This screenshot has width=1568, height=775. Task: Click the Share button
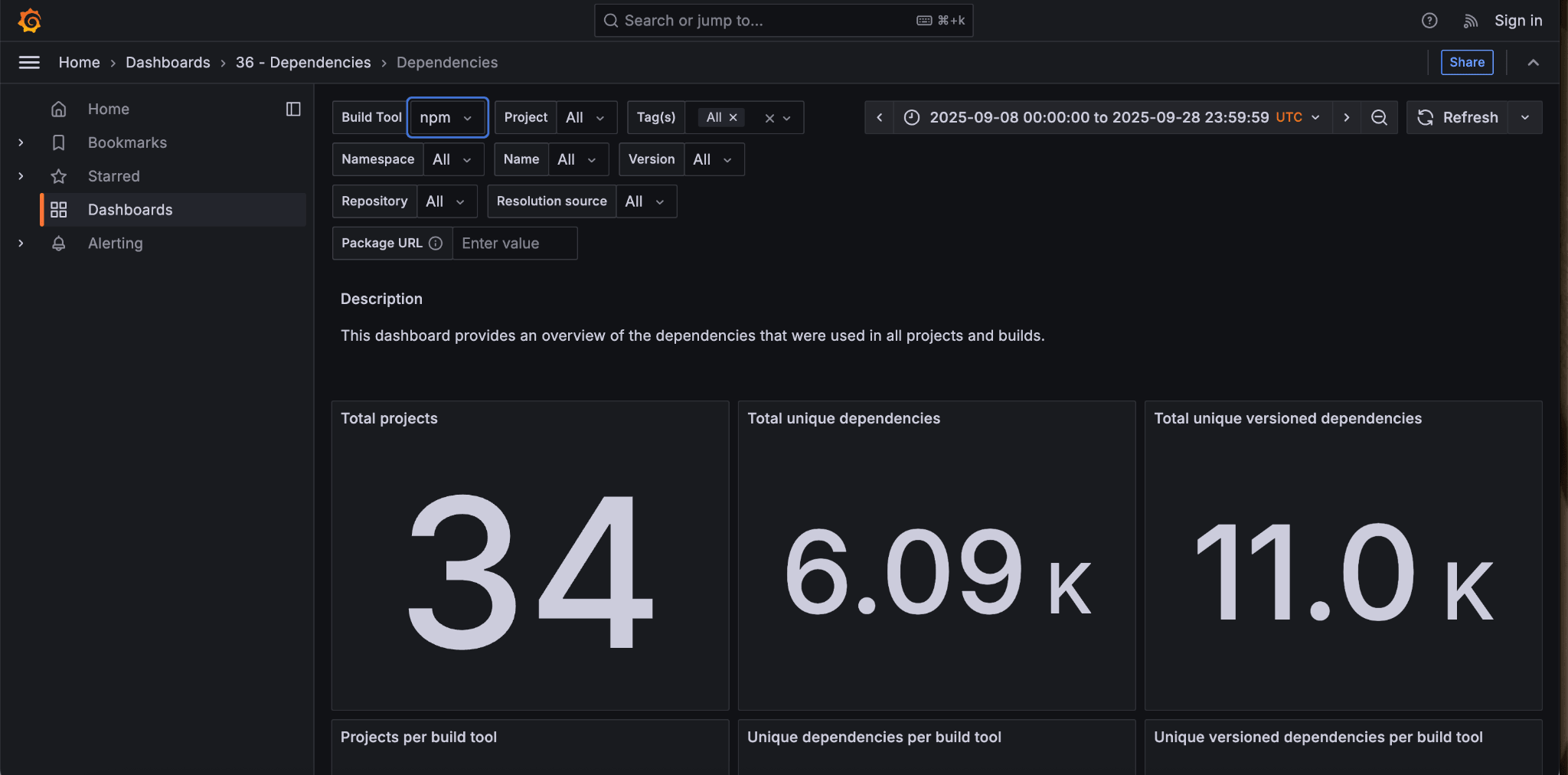click(1466, 63)
